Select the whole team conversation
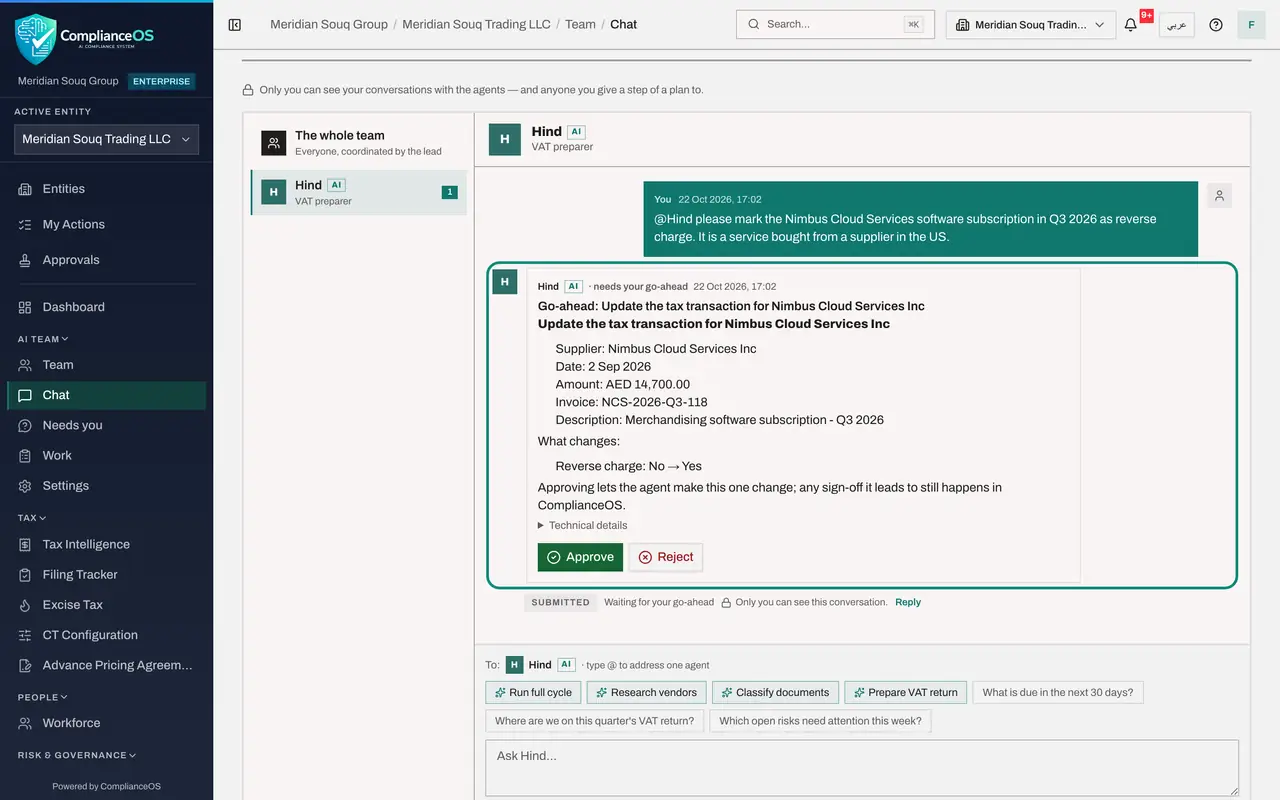This screenshot has width=1280, height=800. point(359,143)
